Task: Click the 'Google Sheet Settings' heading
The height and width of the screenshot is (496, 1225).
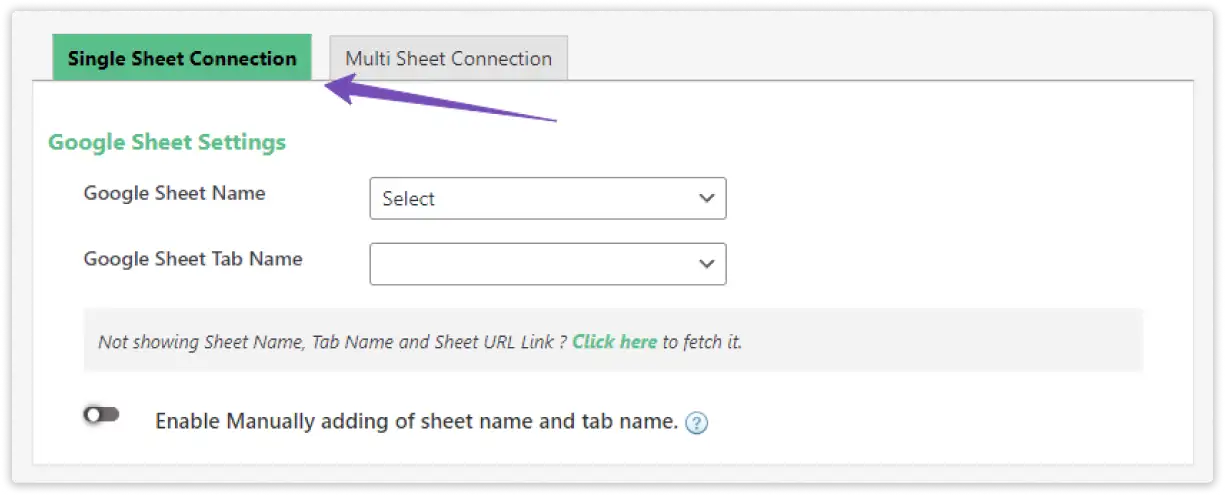Action: [167, 142]
